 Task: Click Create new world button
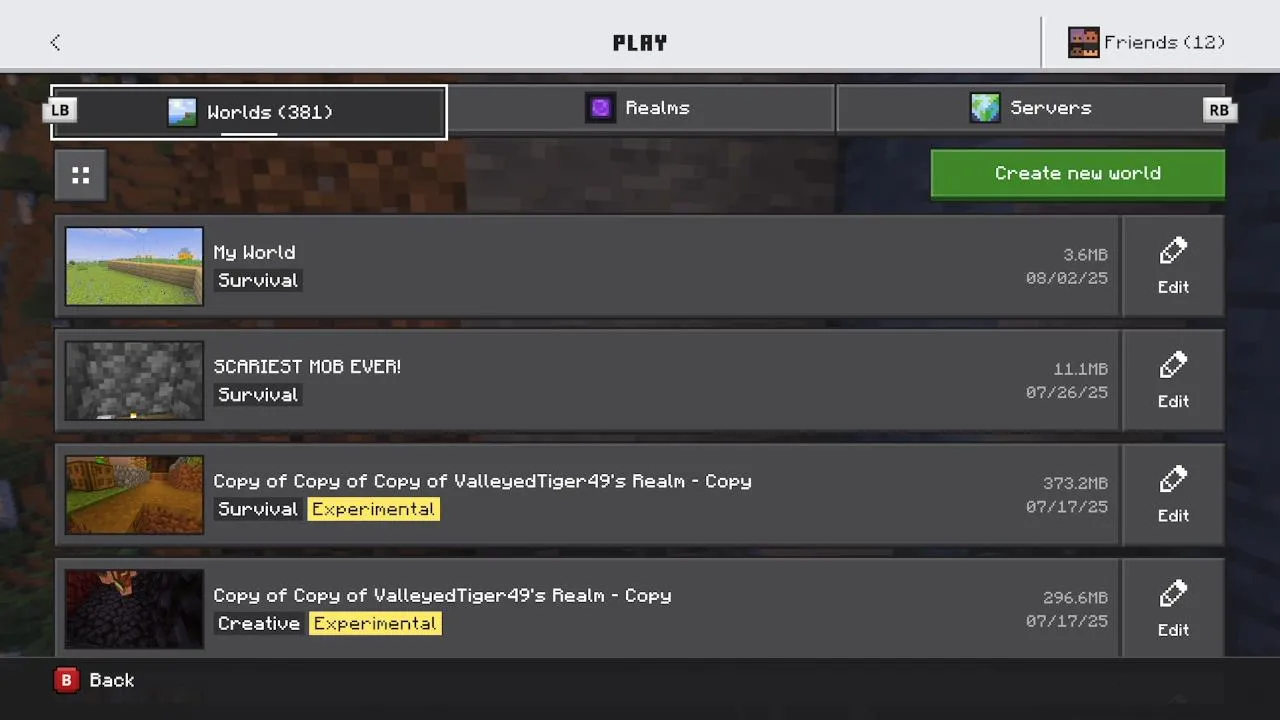[1078, 174]
